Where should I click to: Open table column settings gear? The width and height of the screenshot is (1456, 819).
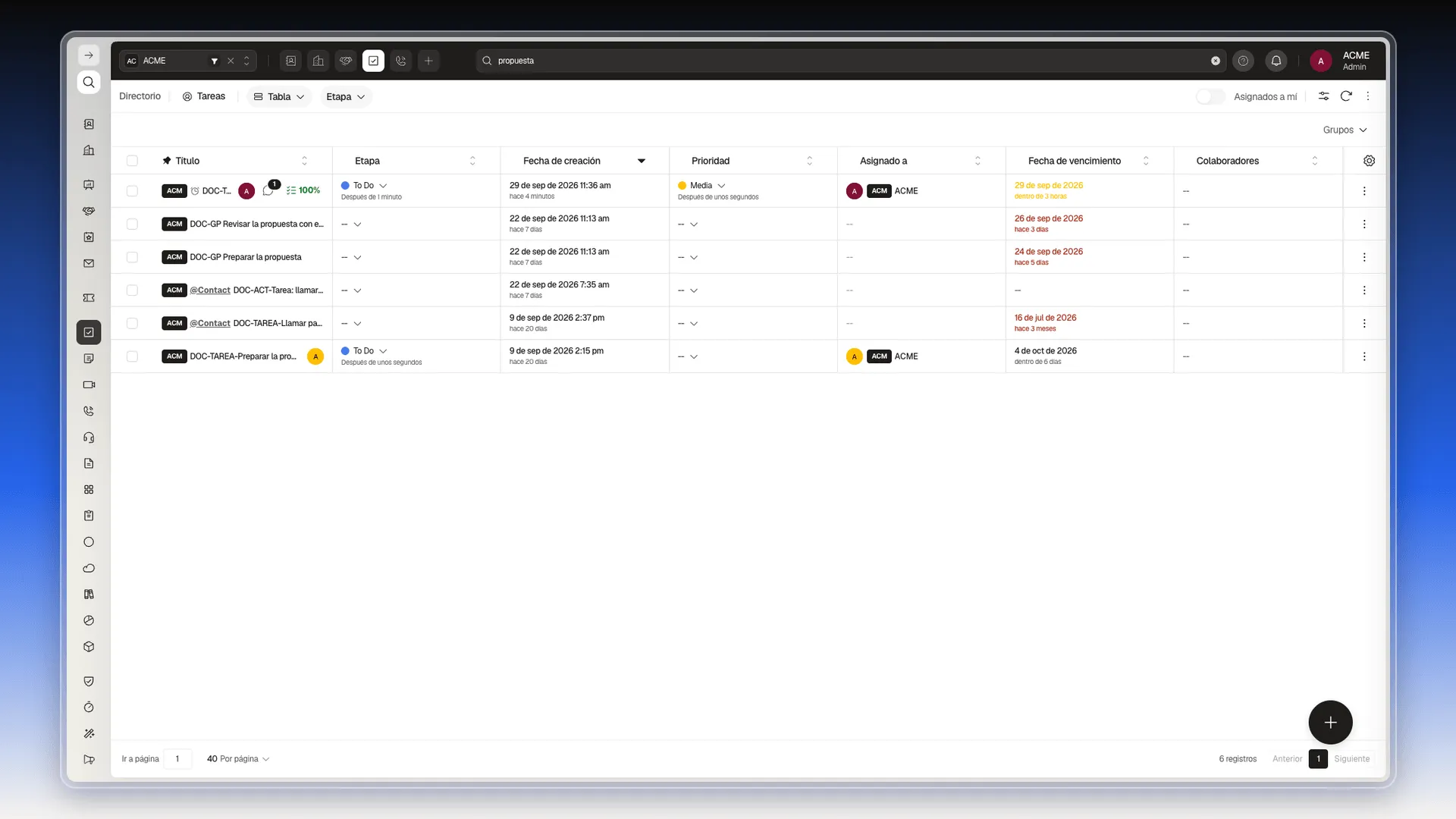tap(1369, 161)
